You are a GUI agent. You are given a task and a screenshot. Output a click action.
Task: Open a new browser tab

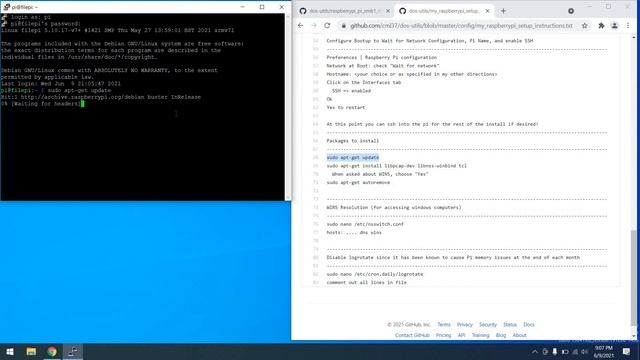tap(503, 11)
